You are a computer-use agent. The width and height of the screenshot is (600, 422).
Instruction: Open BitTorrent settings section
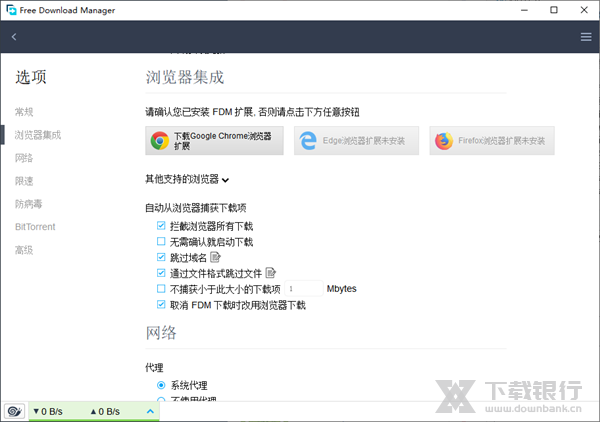tap(35, 227)
